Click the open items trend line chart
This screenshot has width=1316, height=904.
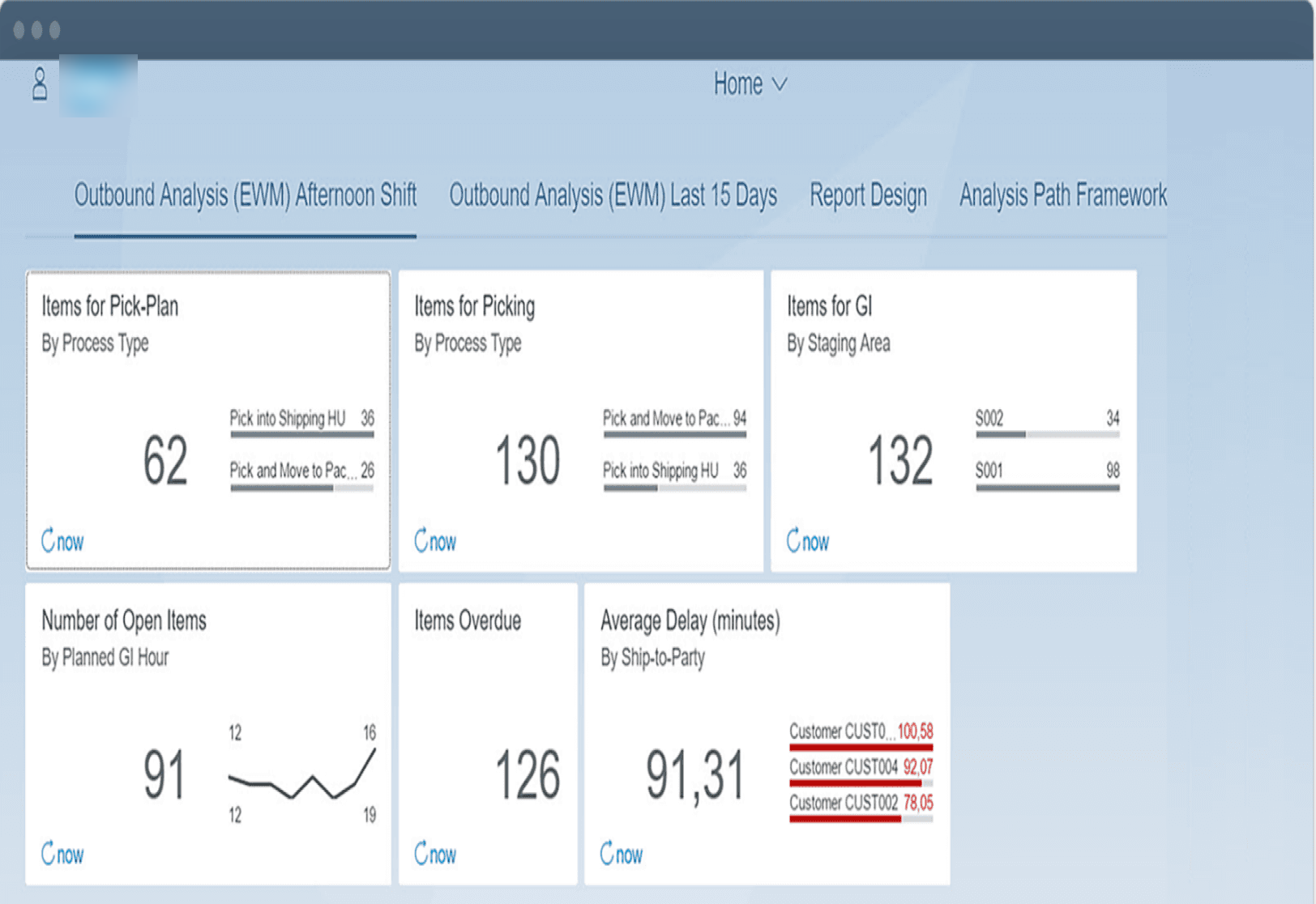point(302,774)
